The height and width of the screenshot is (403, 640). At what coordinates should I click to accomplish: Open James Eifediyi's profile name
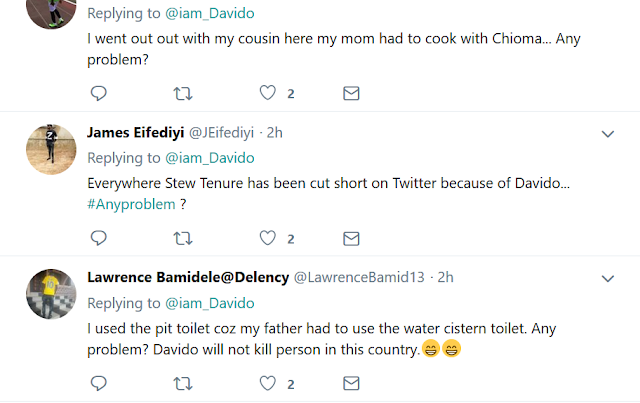[x=142, y=133]
